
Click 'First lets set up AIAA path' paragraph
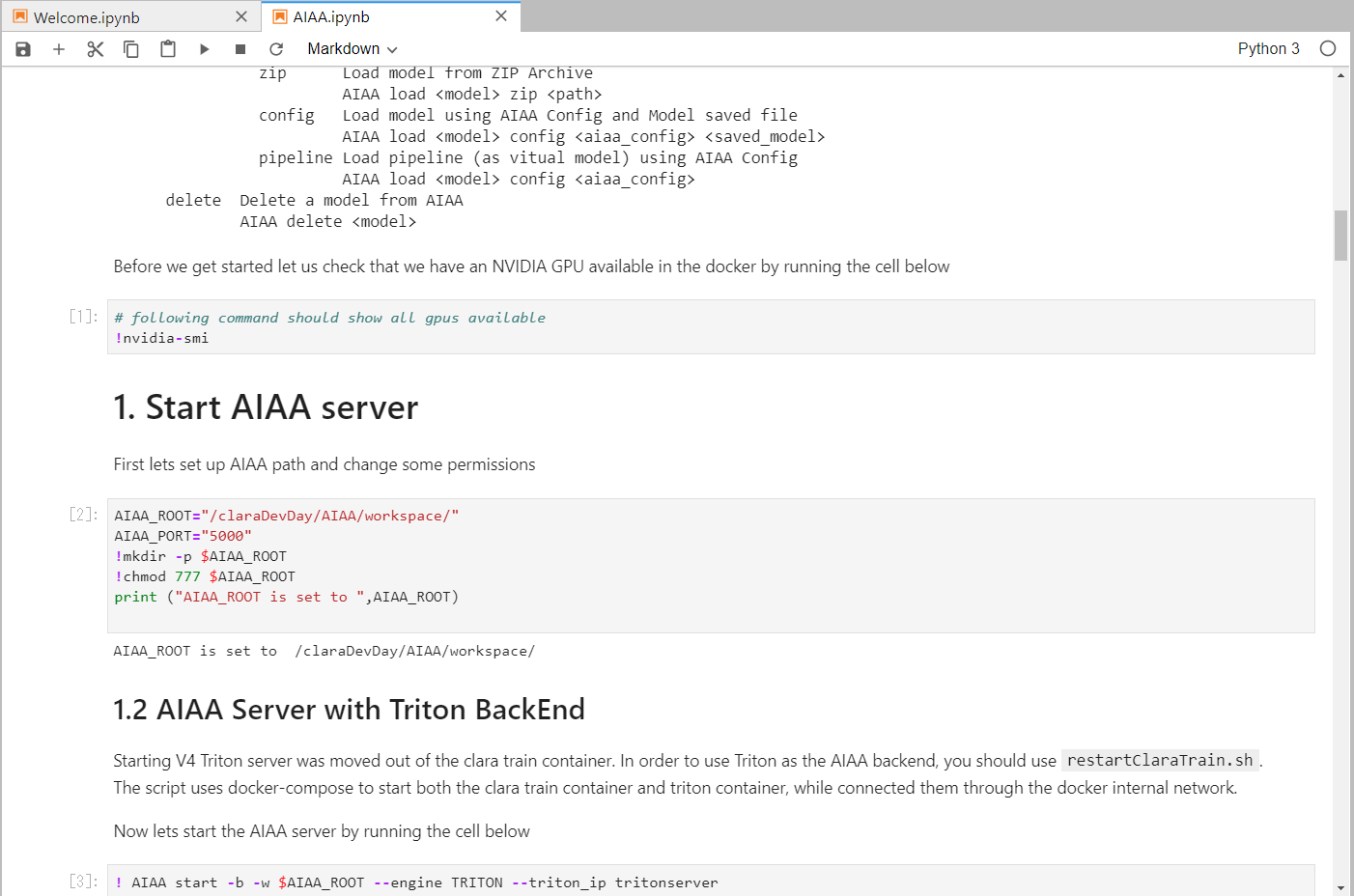tap(324, 464)
